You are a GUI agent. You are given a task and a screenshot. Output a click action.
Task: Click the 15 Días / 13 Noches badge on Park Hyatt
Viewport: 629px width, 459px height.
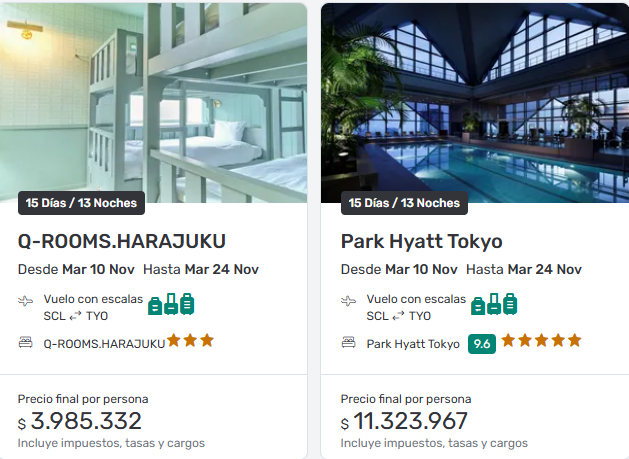tap(404, 203)
